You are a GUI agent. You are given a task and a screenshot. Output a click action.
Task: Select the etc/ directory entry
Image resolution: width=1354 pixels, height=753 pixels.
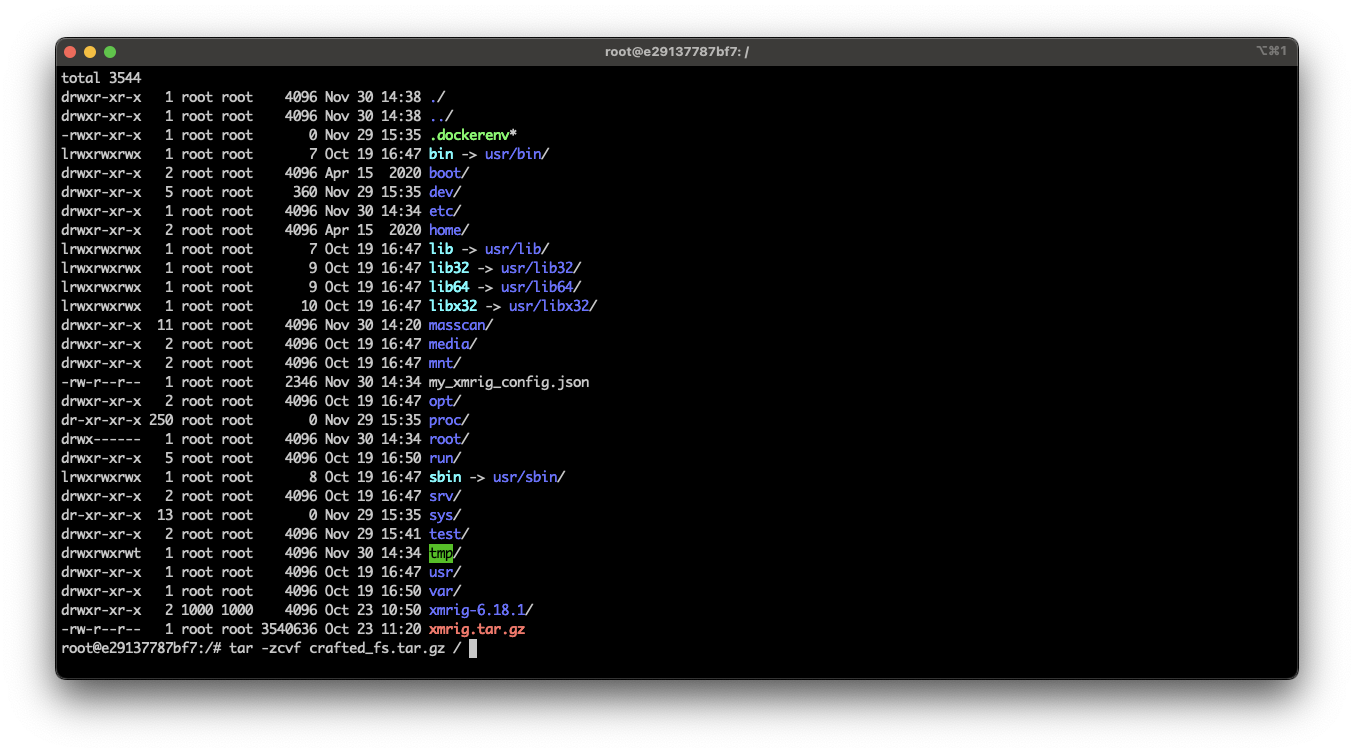point(445,211)
